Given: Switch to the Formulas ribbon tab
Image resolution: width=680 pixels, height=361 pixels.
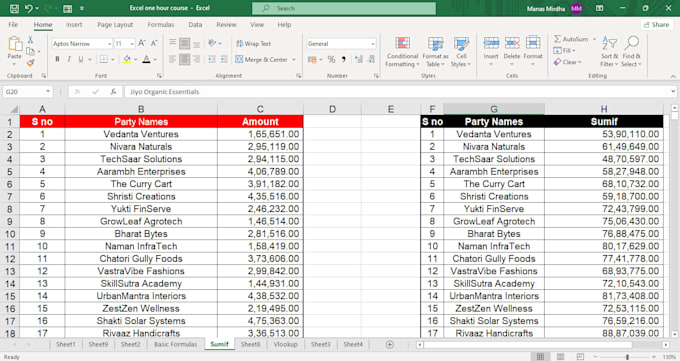Looking at the screenshot, I should point(160,25).
